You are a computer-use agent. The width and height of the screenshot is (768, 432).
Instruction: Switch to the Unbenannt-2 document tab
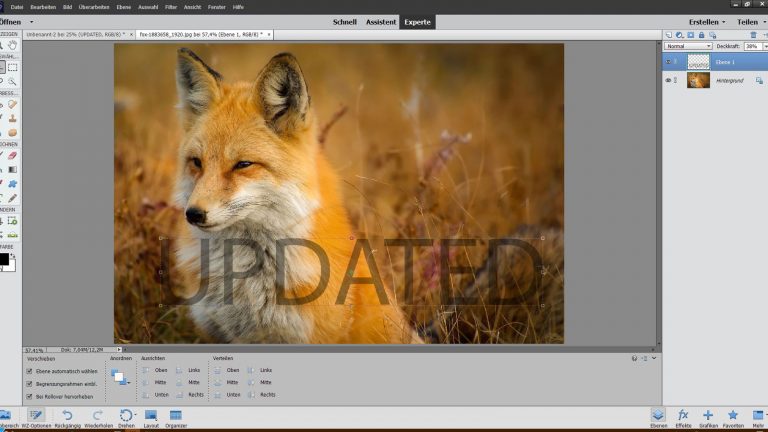pyautogui.click(x=70, y=34)
